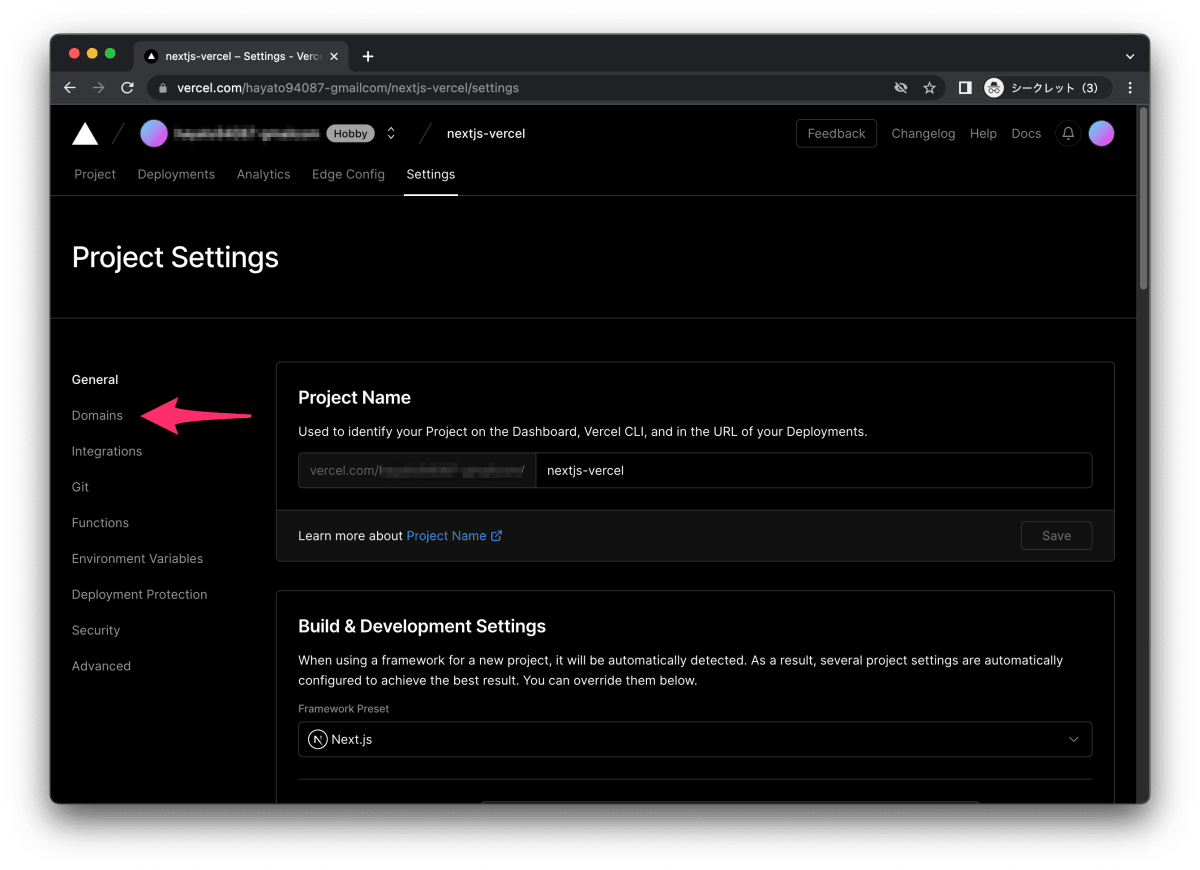
Task: Open the Framework Preset dropdown showing Next.js
Action: (695, 740)
